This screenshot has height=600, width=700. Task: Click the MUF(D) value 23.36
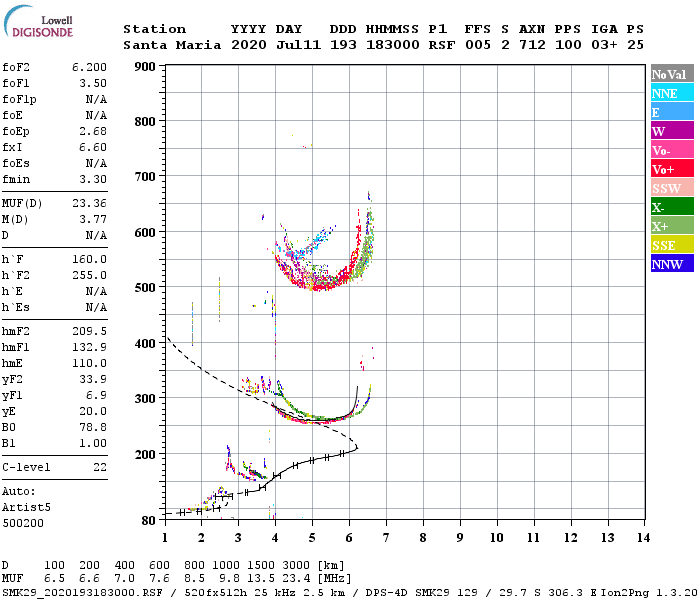[89, 204]
